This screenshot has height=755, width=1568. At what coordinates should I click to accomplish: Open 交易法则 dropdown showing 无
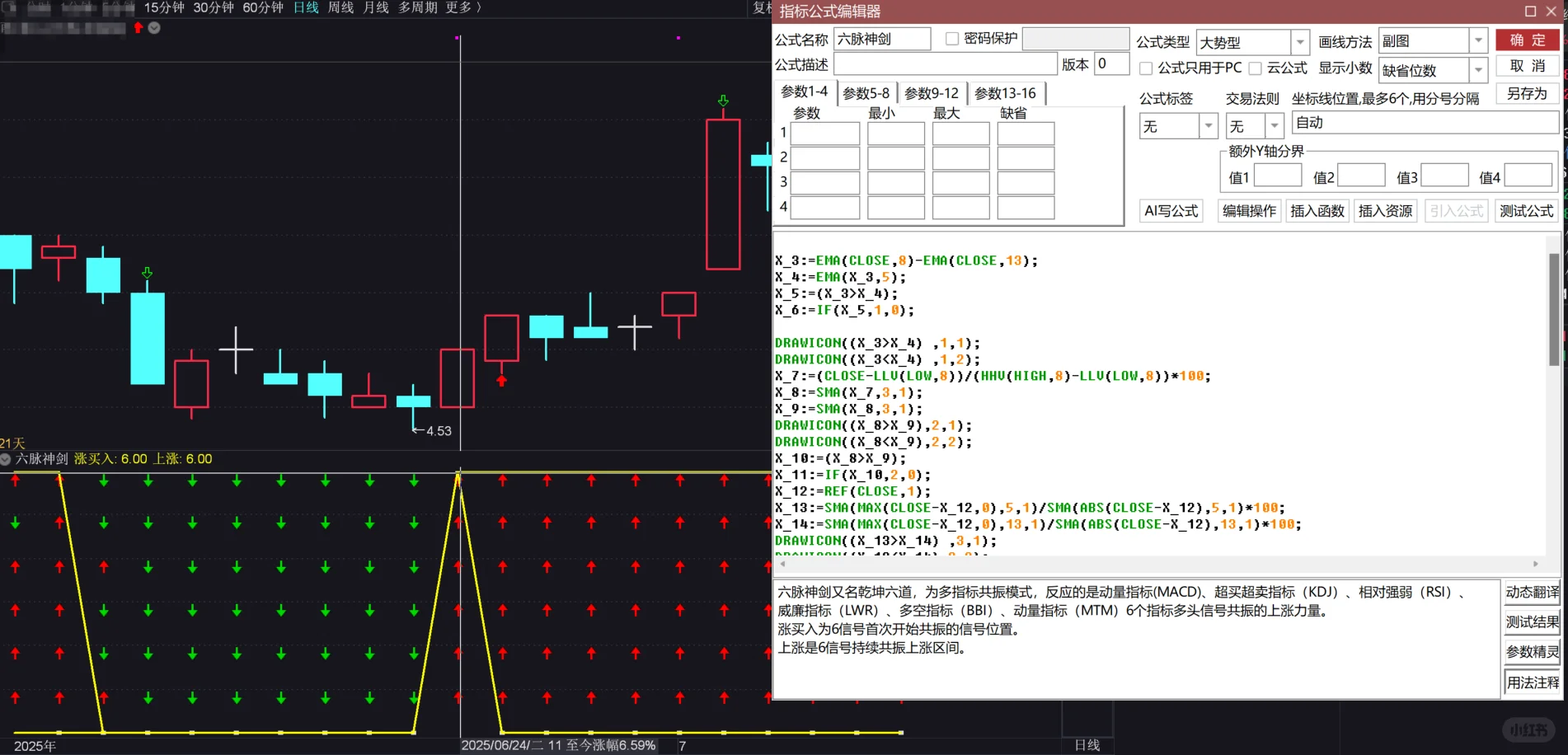[1275, 126]
